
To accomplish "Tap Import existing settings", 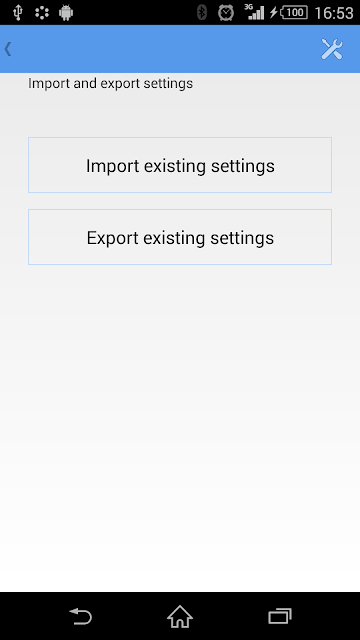I will (180, 165).
